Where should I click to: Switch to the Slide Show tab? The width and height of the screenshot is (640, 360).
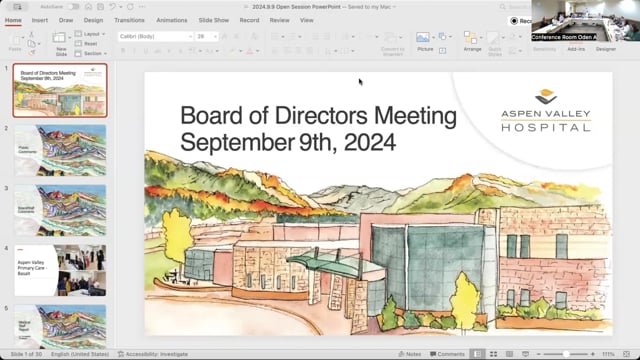point(213,20)
